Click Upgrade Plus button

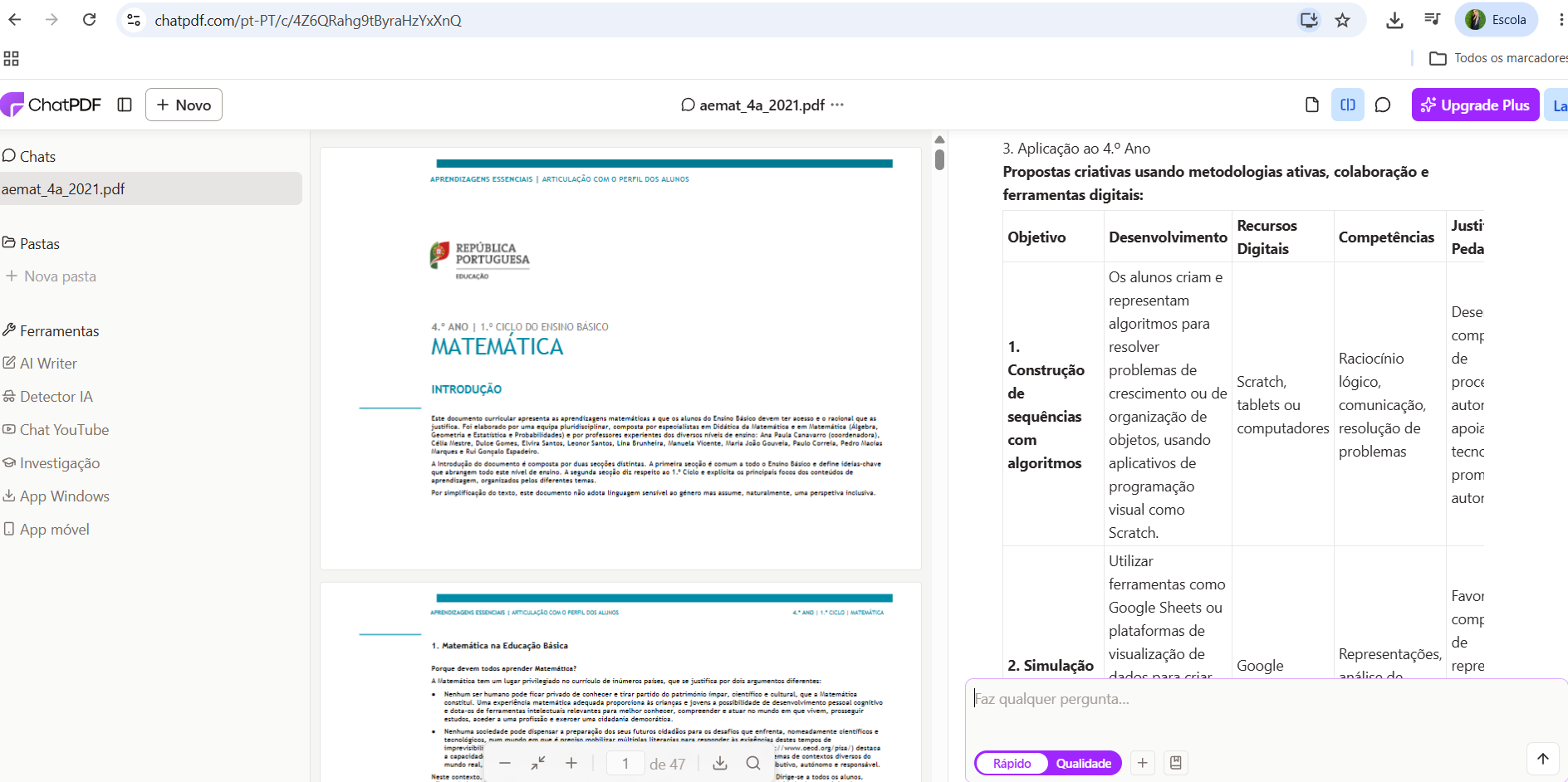click(1476, 105)
